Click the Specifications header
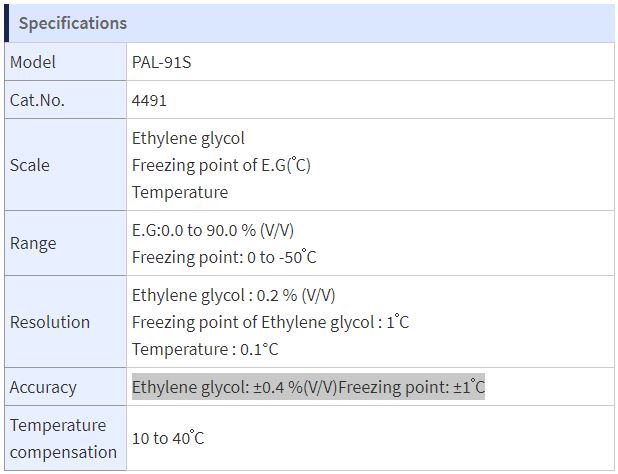618x474 pixels. point(73,23)
